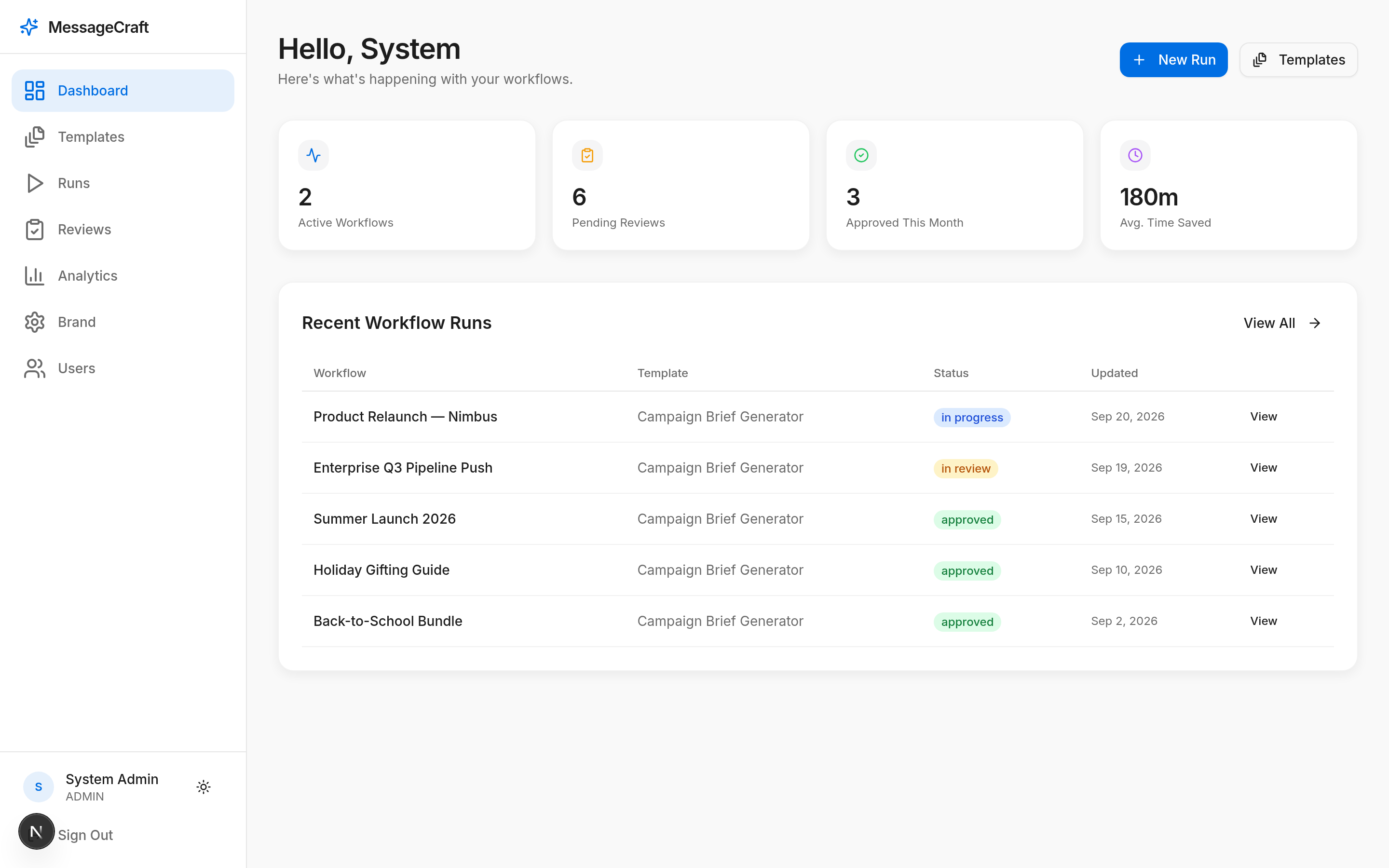Open the Dashboard menu item

tap(123, 91)
